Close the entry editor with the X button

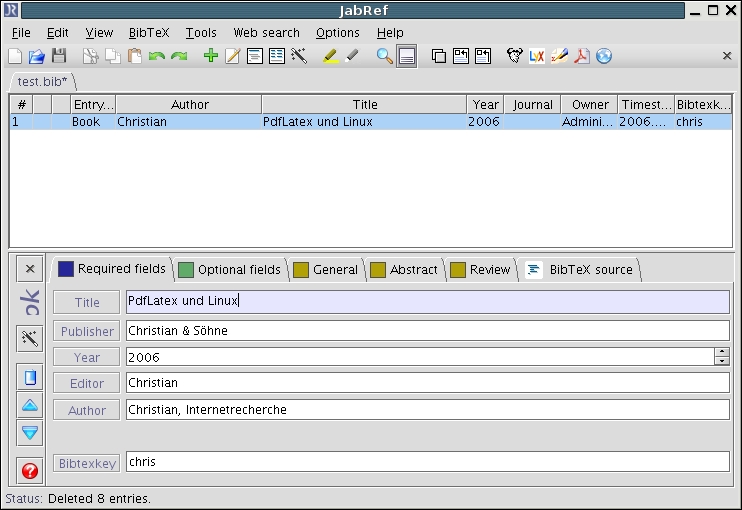tap(30, 269)
